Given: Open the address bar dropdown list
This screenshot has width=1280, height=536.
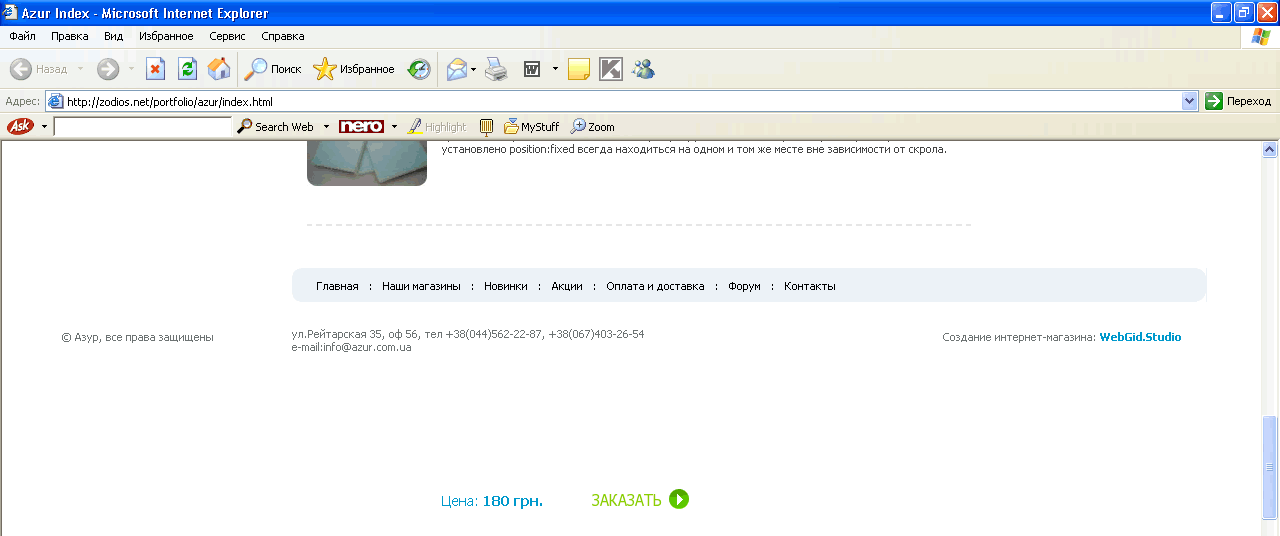Looking at the screenshot, I should pyautogui.click(x=1190, y=101).
